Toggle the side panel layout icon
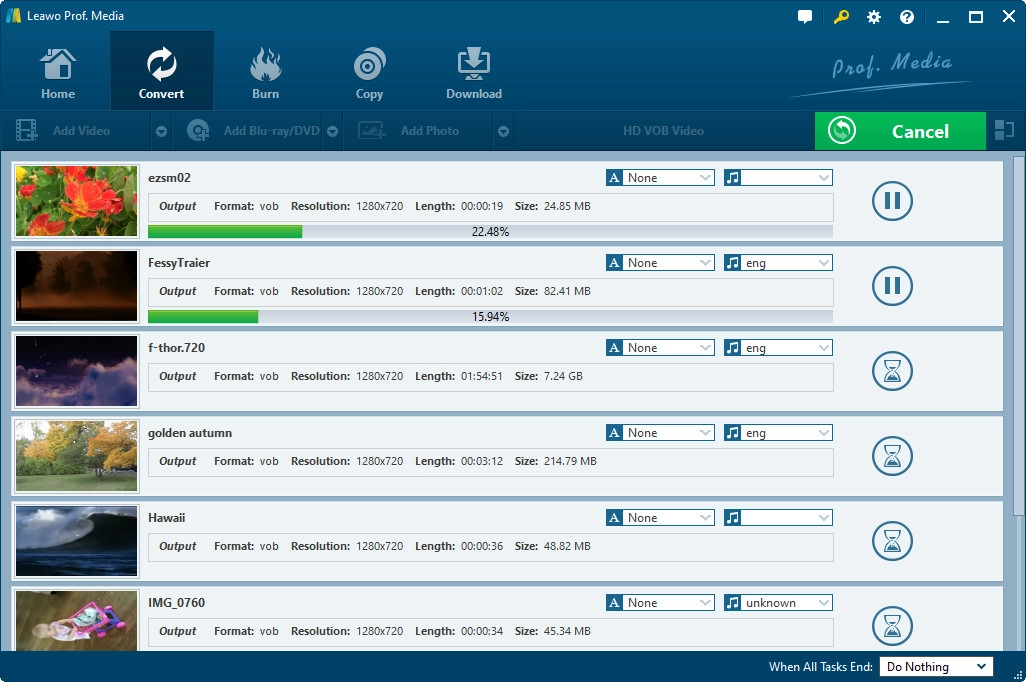Image resolution: width=1026 pixels, height=682 pixels. 1003,130
